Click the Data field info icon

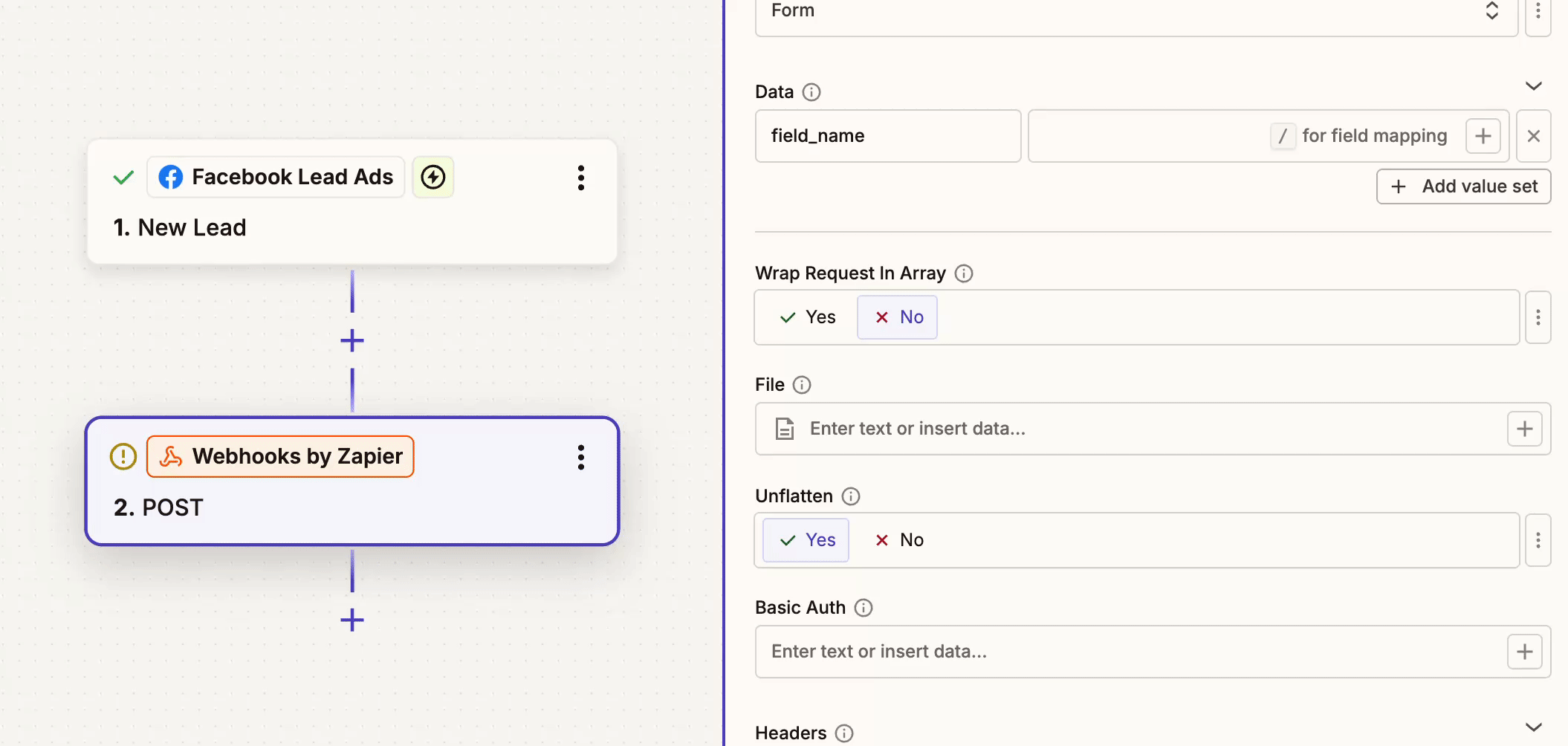tap(811, 92)
